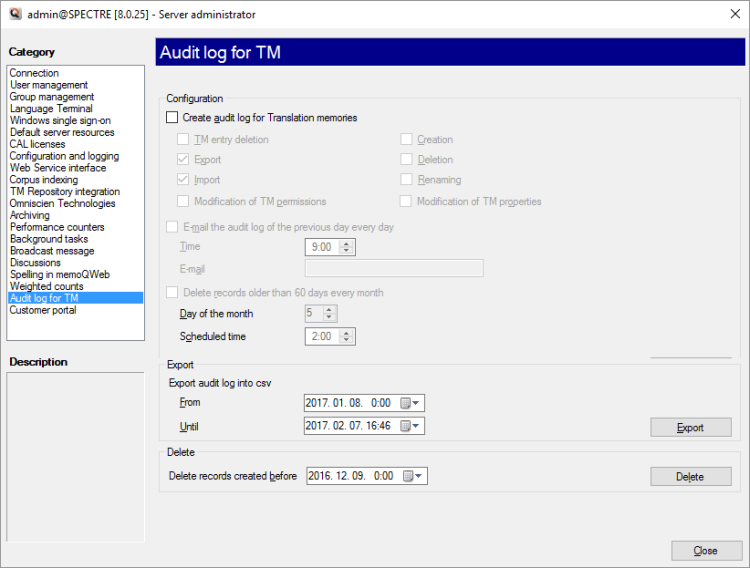750x568 pixels.
Task: Toggle the Export audit checkbox
Action: tap(183, 159)
